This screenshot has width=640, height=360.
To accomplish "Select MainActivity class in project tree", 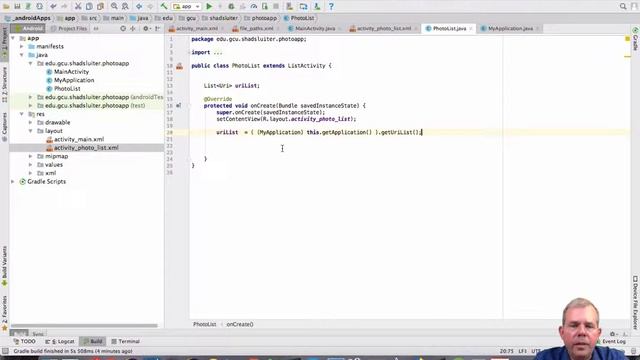I will (71, 72).
